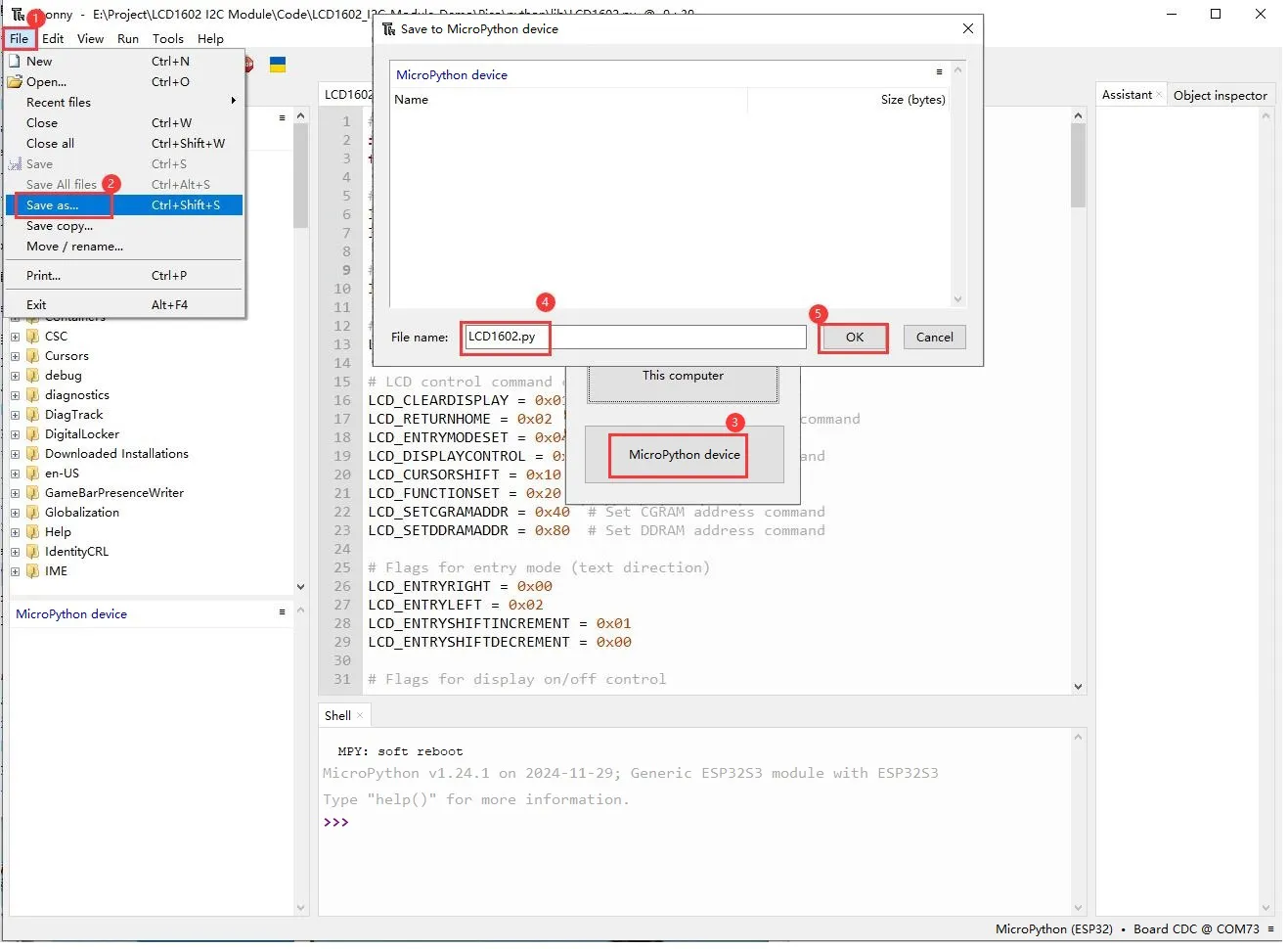Open the Recent files submenu arrow
Image resolution: width=1288 pixels, height=949 pixels.
pos(233,101)
